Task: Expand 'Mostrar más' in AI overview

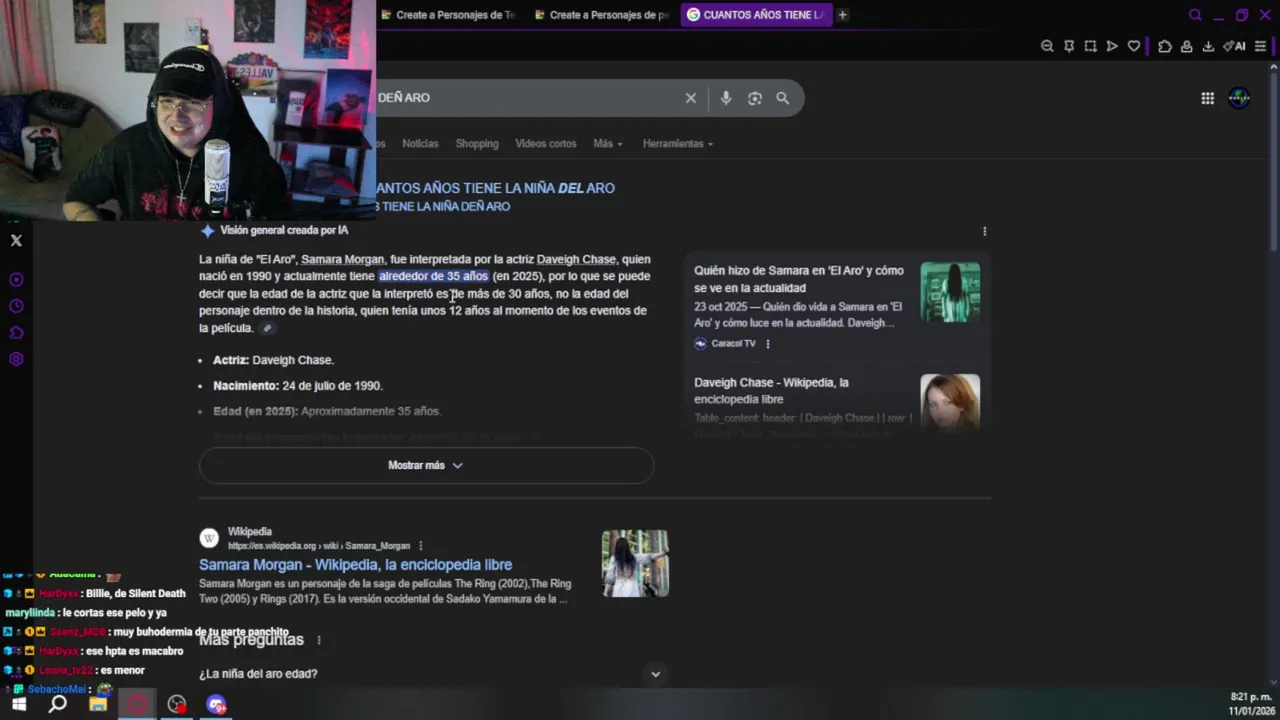Action: [426, 465]
